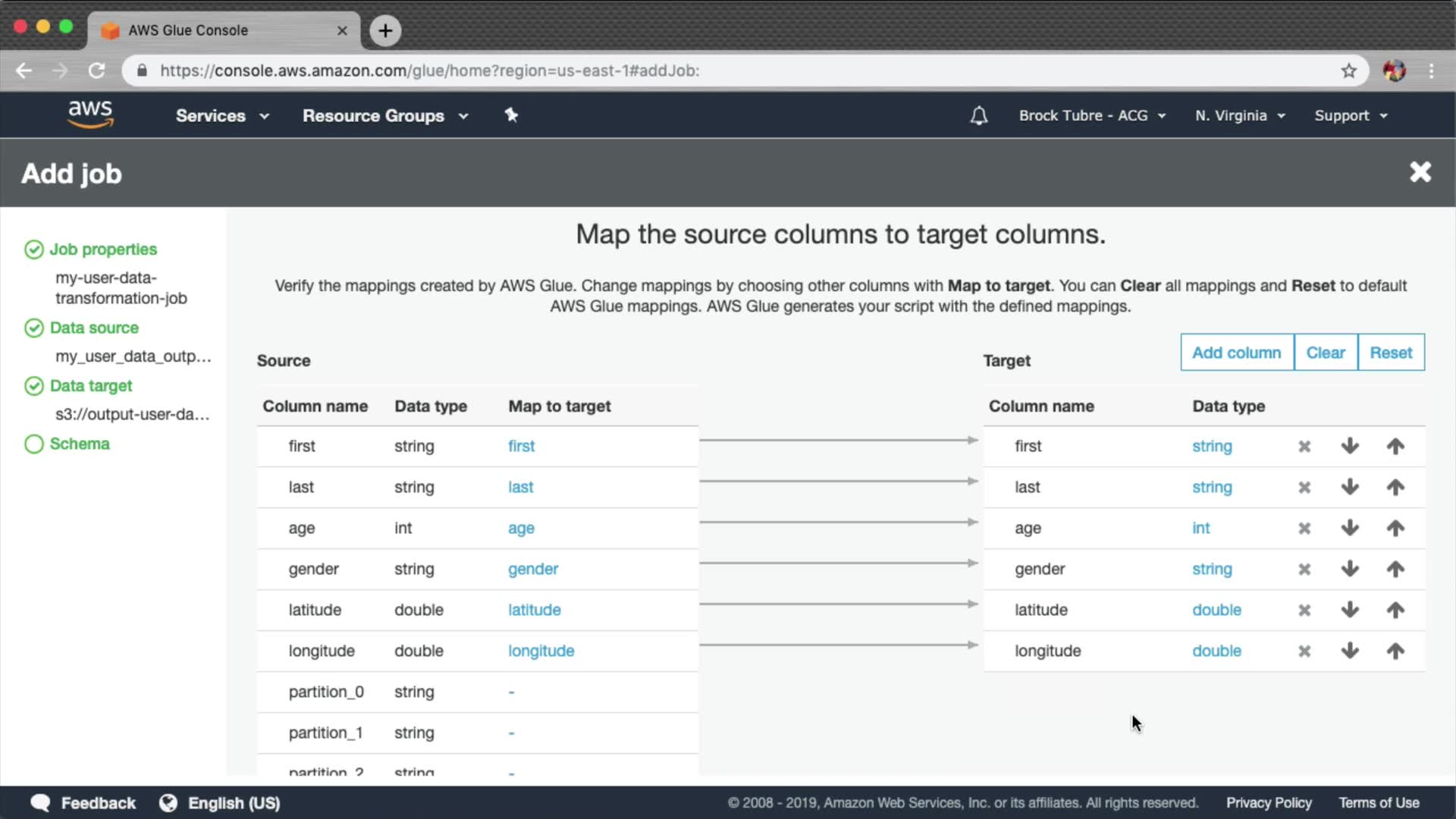Open the Resource Groups dropdown

[x=385, y=116]
